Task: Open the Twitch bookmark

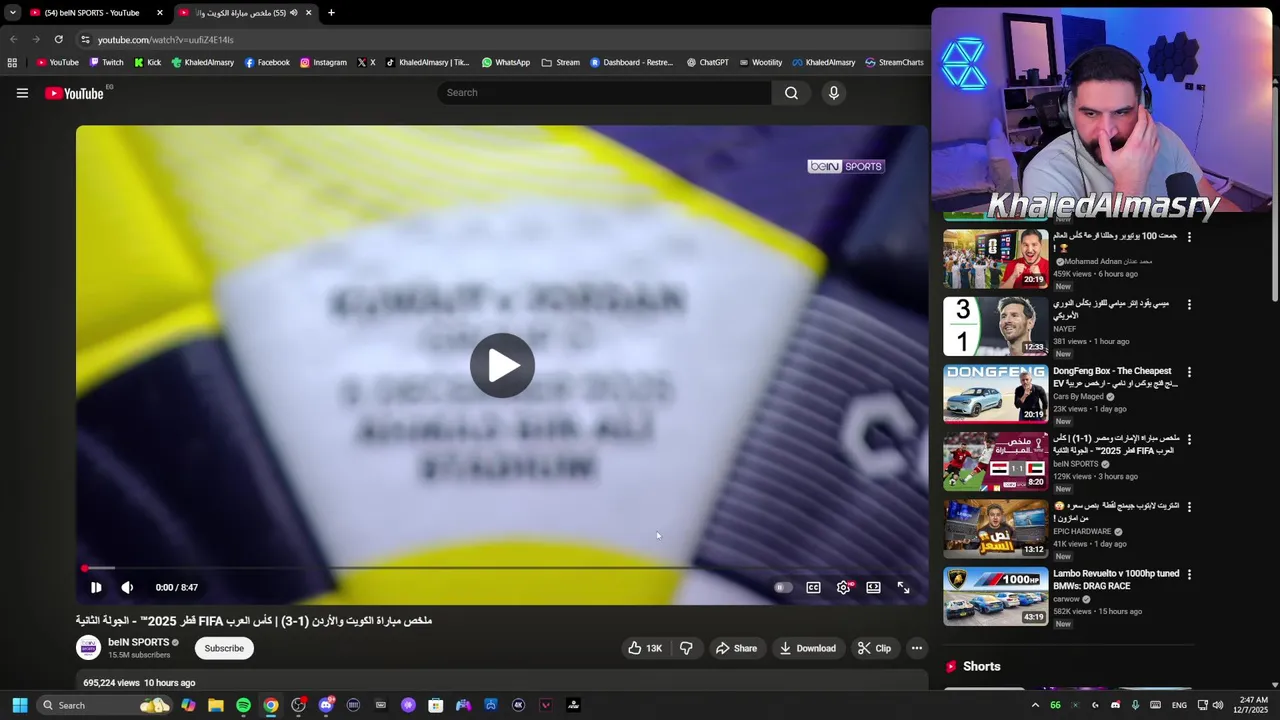Action: point(106,62)
